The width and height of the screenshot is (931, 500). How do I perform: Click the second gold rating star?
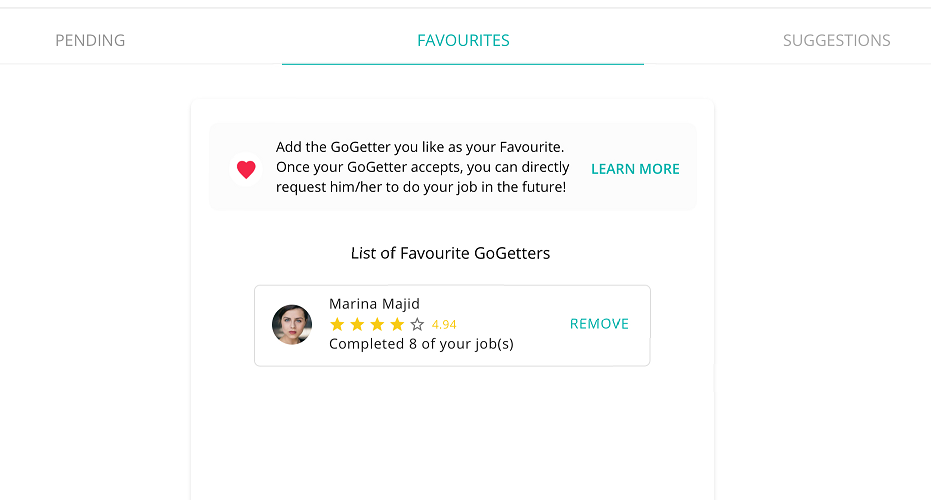357,324
